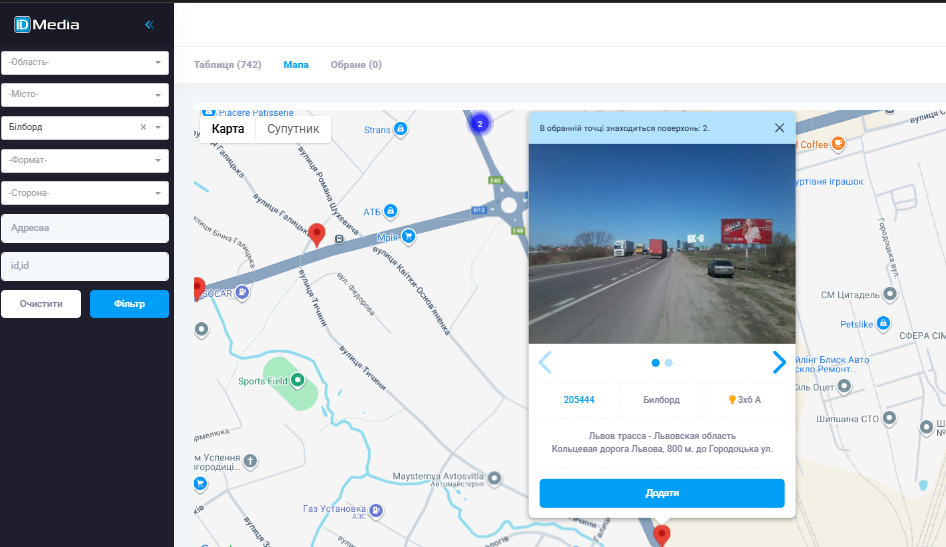
Task: Click the Petslike shop marker
Action: point(883,323)
